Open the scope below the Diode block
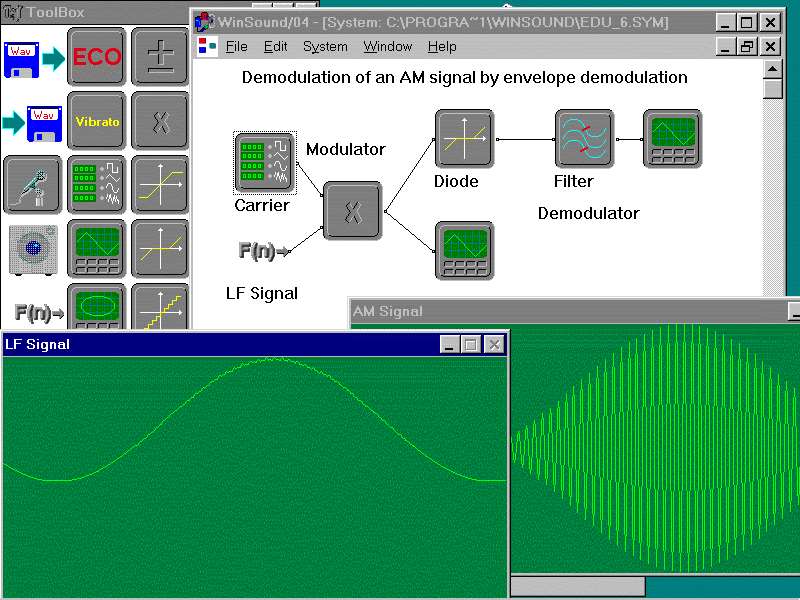The image size is (800, 600). tap(464, 251)
